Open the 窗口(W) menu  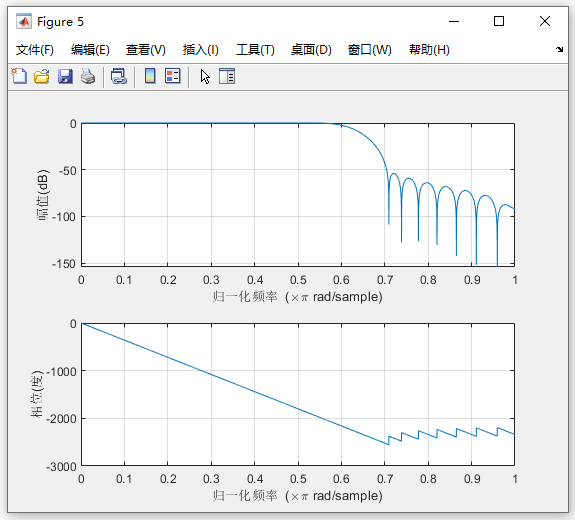coord(370,50)
